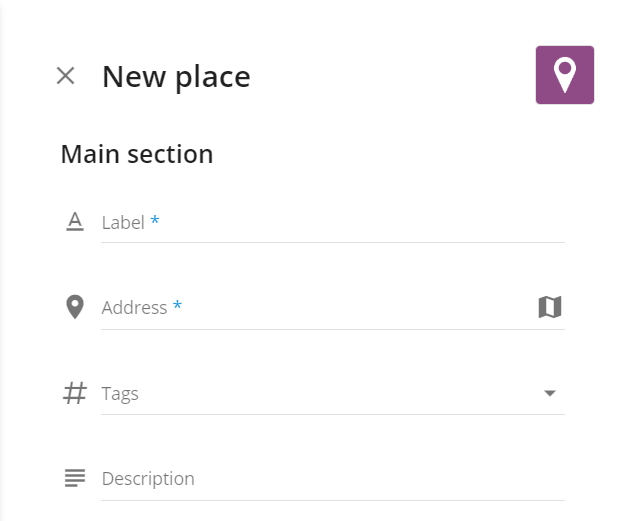This screenshot has width=625, height=521.
Task: Click the Label field text icon
Action: click(75, 222)
